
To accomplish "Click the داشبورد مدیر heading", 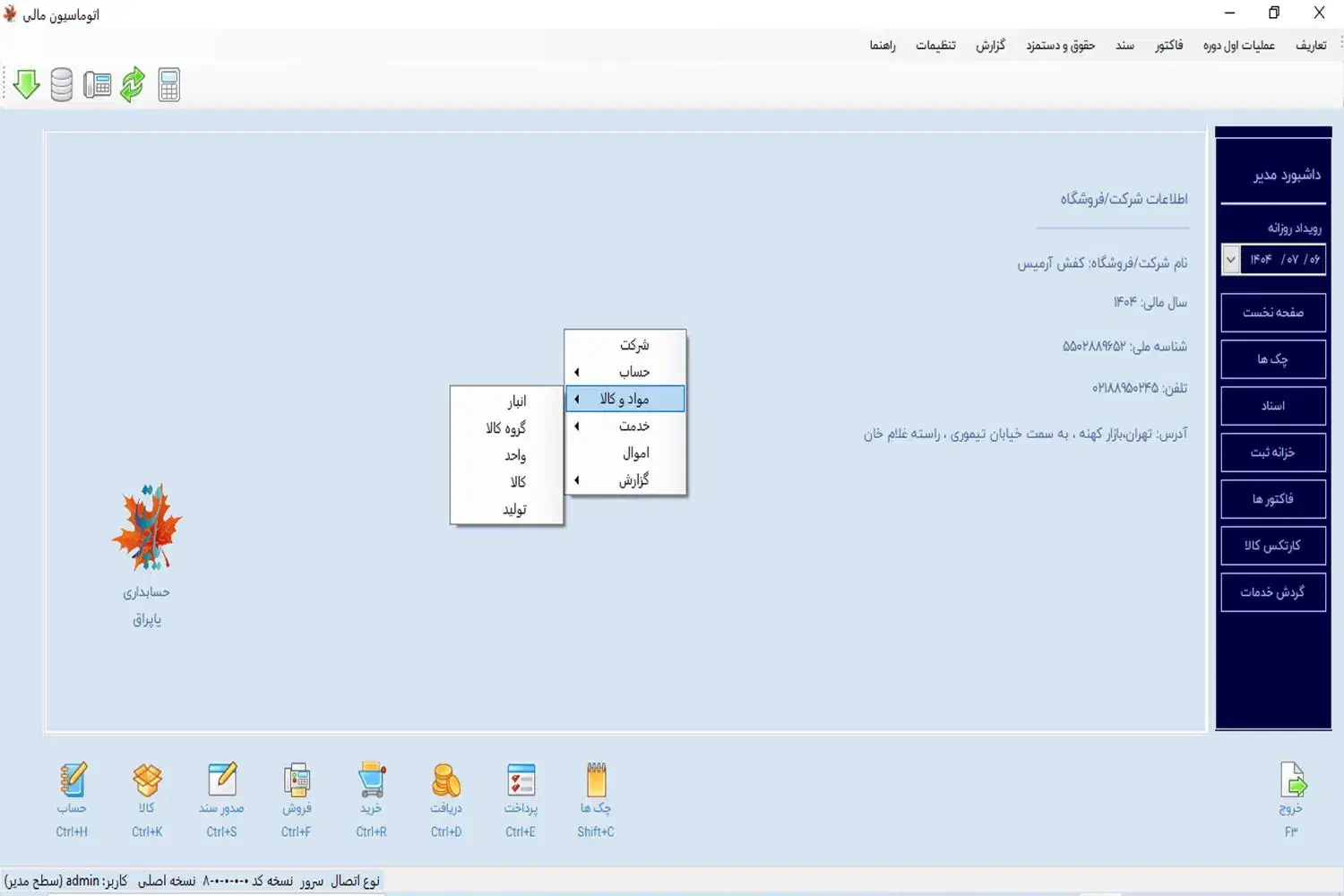I will pos(1287,175).
